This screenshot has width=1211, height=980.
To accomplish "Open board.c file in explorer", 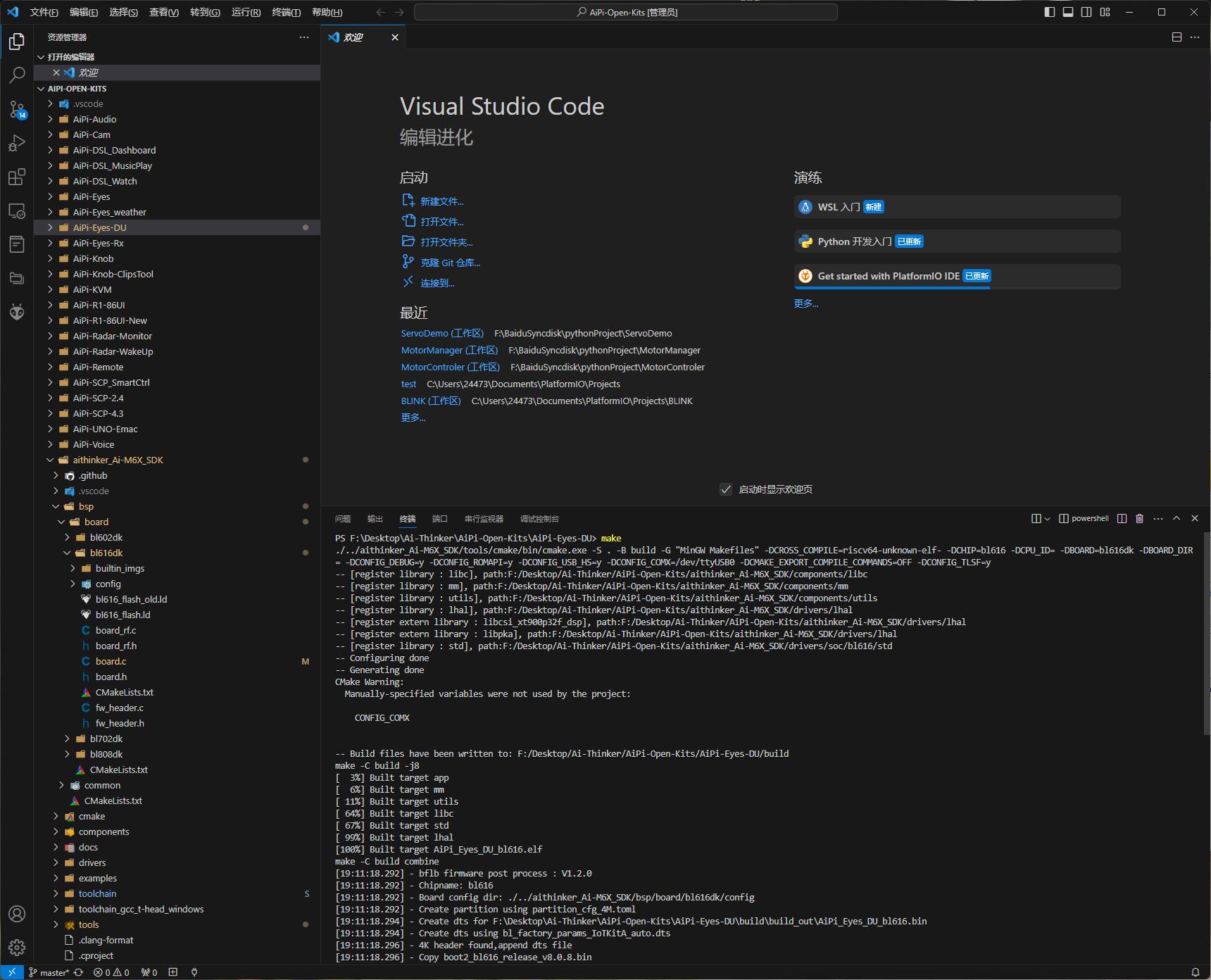I will point(111,661).
